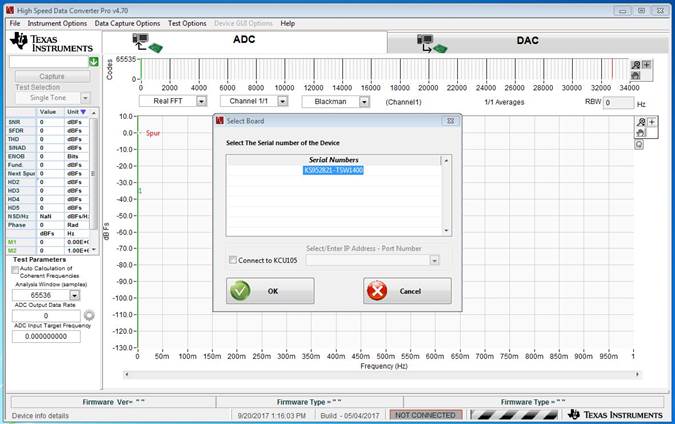Click the gear icon next to ADC Output Data Rate

(89, 316)
